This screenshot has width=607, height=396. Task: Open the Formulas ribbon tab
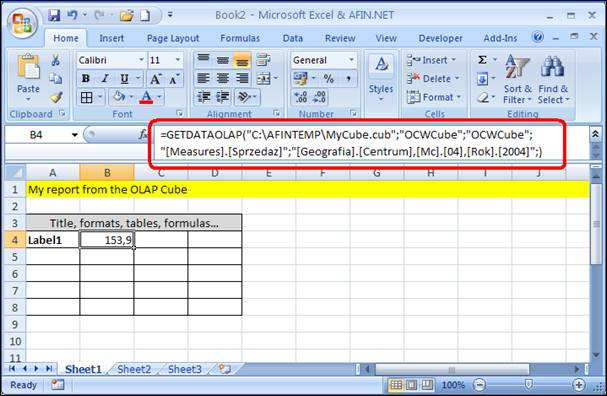(x=240, y=38)
